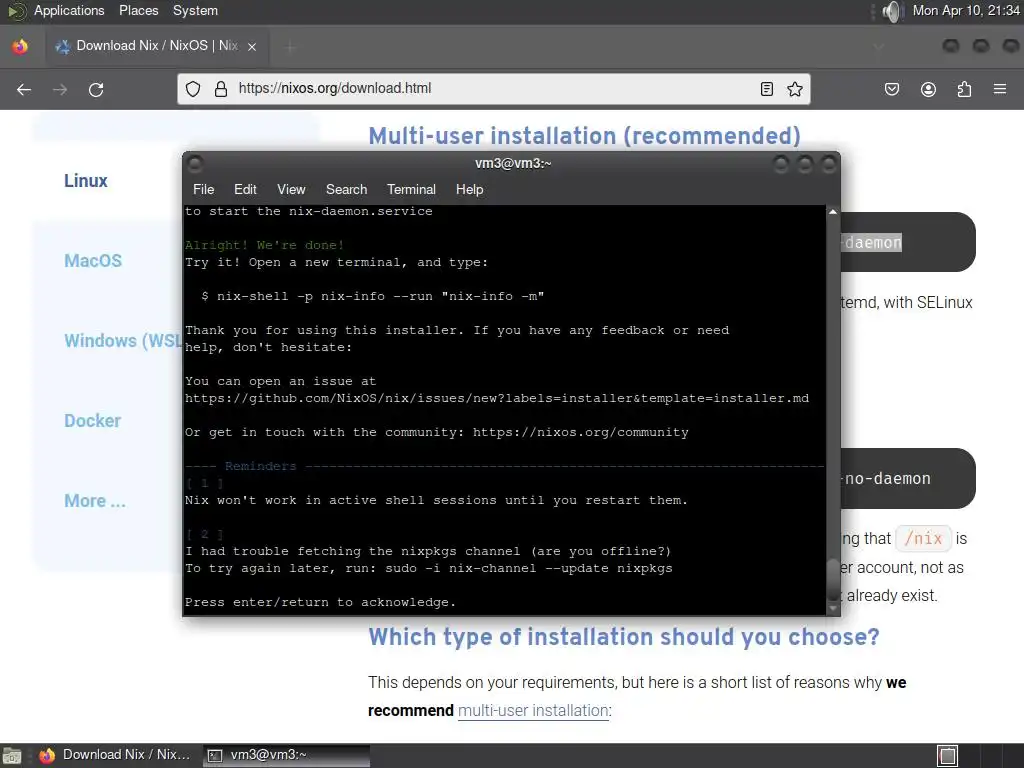Click the terminal scrollbar down arrow

click(x=833, y=609)
